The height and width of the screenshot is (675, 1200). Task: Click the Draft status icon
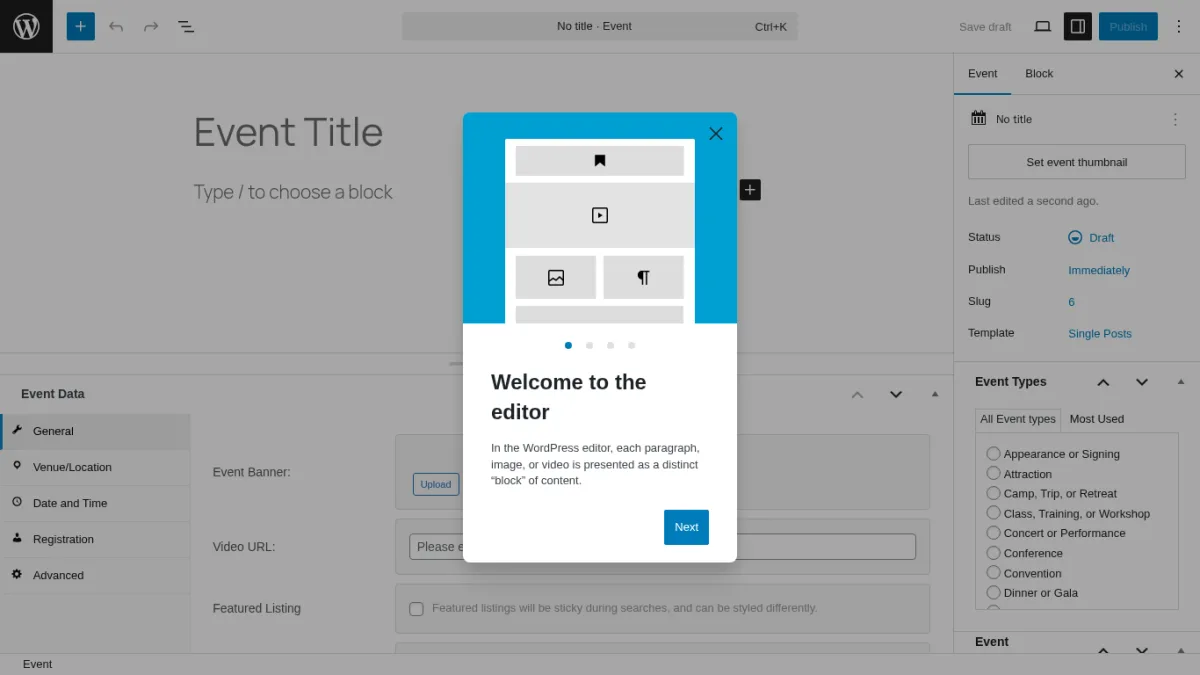1075,237
